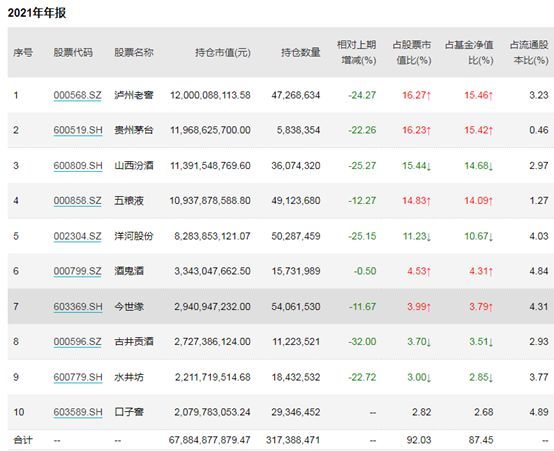Select total quantity 317,388,471
The height and width of the screenshot is (451, 554).
pyautogui.click(x=293, y=440)
